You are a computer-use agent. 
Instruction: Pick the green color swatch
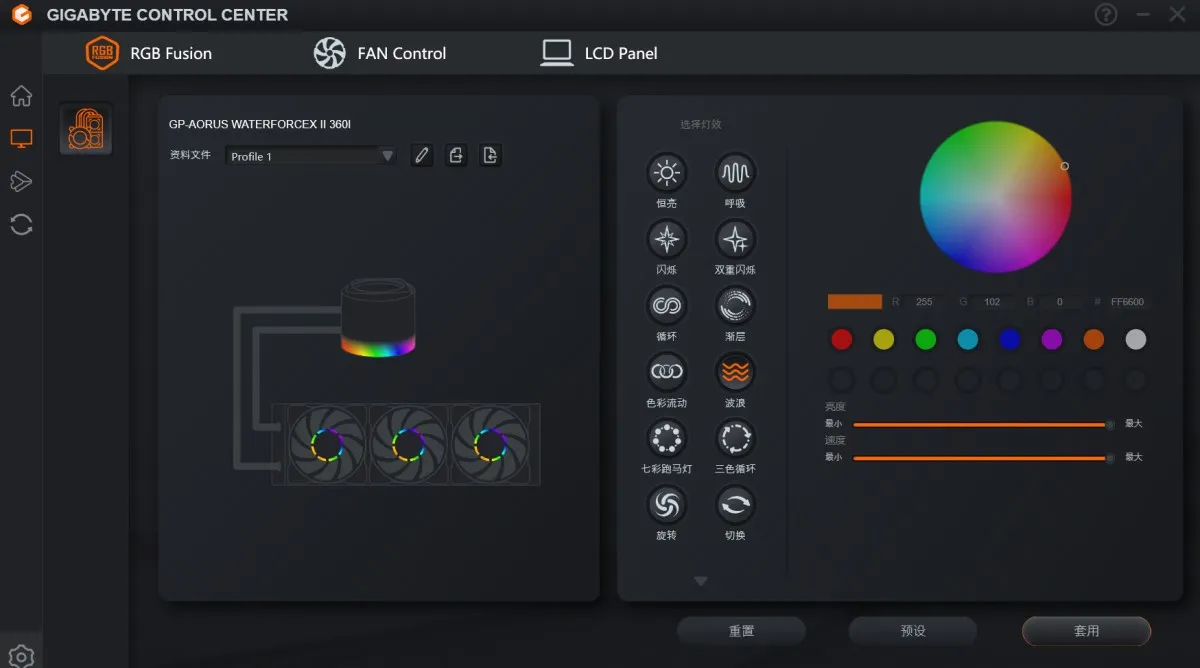tap(925, 340)
